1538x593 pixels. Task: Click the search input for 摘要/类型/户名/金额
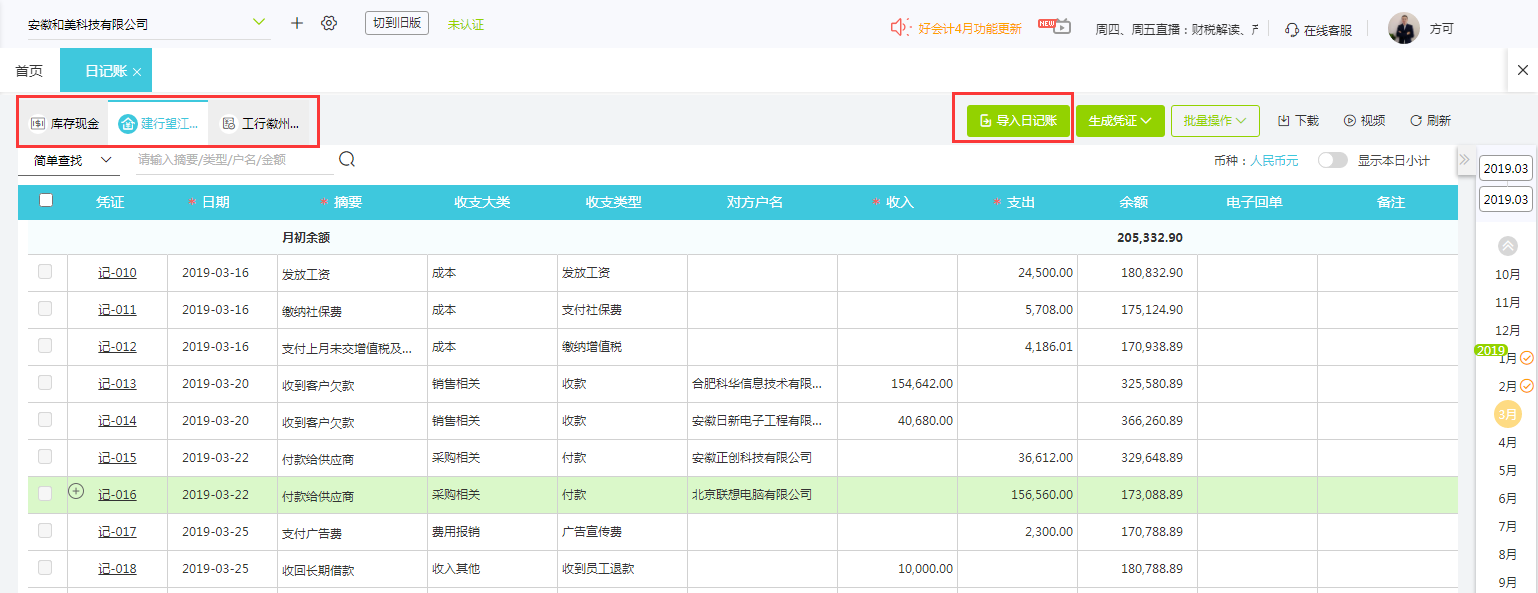(234, 160)
